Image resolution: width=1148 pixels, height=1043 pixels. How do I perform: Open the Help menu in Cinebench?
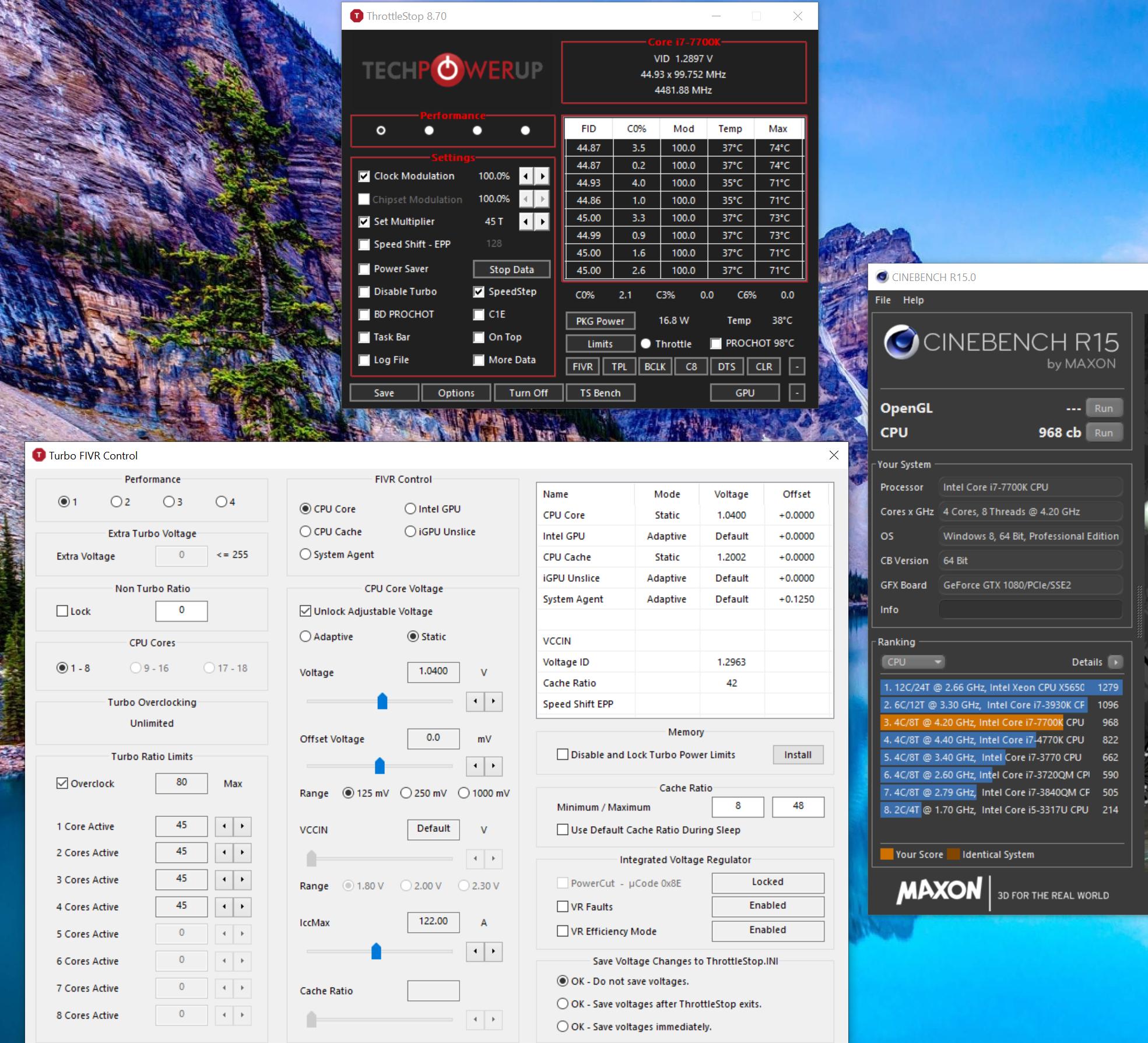pyautogui.click(x=913, y=300)
